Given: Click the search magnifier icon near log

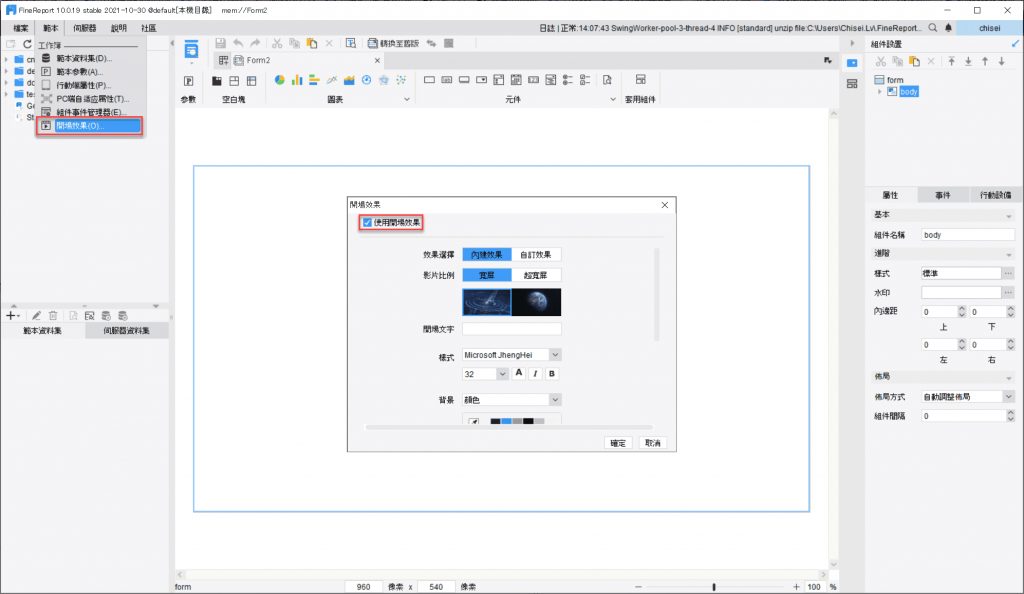Looking at the screenshot, I should (x=933, y=28).
